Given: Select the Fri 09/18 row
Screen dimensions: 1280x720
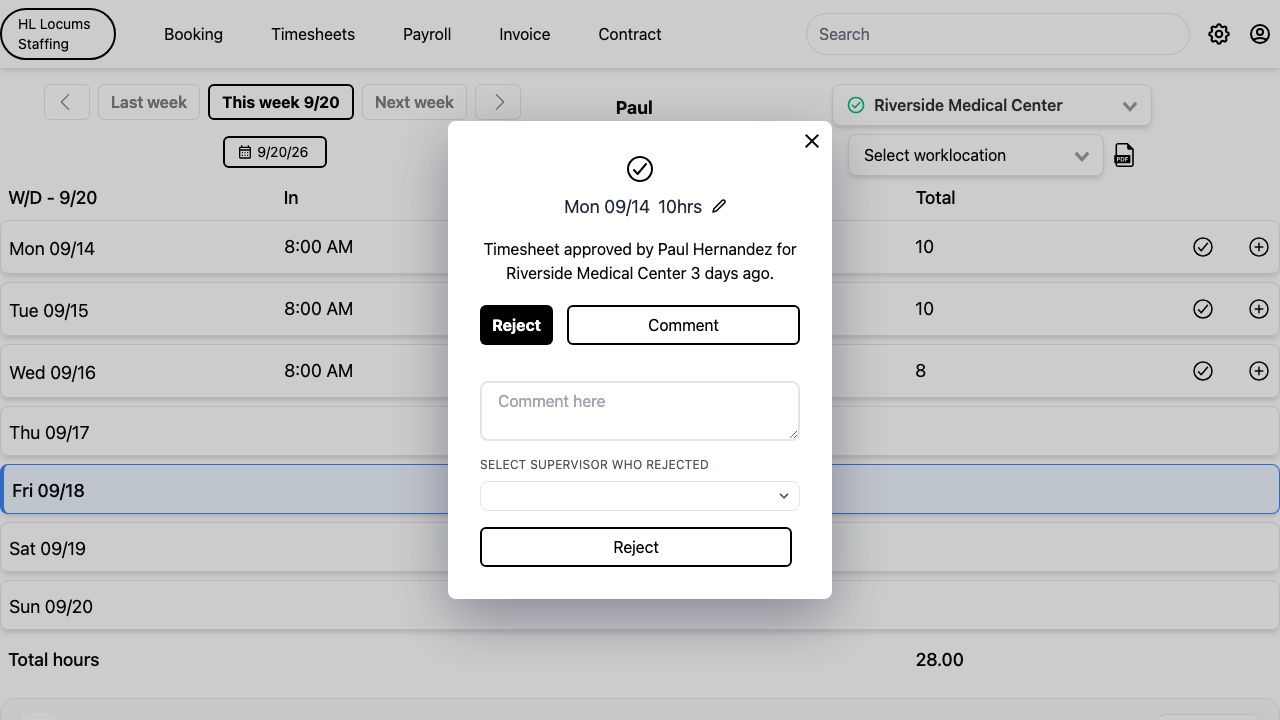Looking at the screenshot, I should [x=640, y=490].
